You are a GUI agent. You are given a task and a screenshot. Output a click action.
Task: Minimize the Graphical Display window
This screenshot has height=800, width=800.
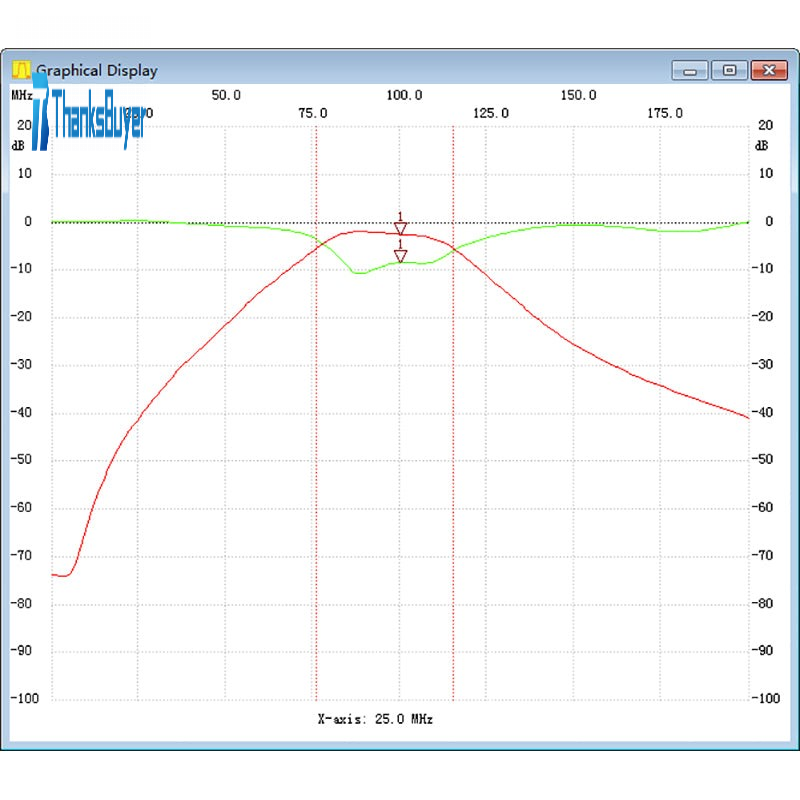coord(690,70)
